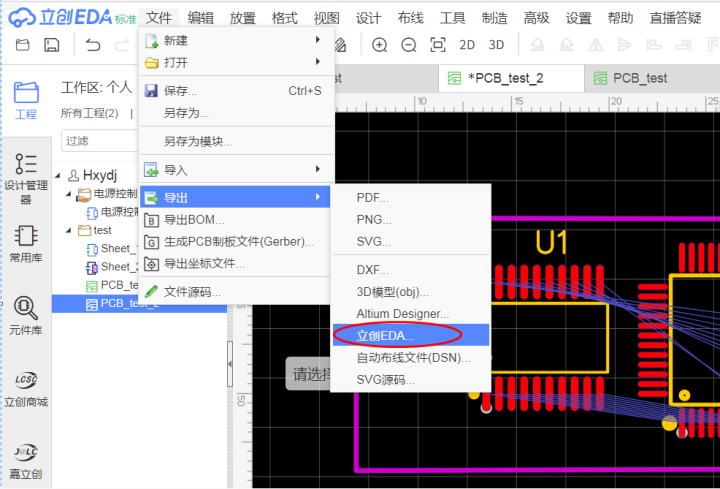Screen dimensions: 720x489
Task: Click the zoom out magnifier icon
Action: point(408,45)
